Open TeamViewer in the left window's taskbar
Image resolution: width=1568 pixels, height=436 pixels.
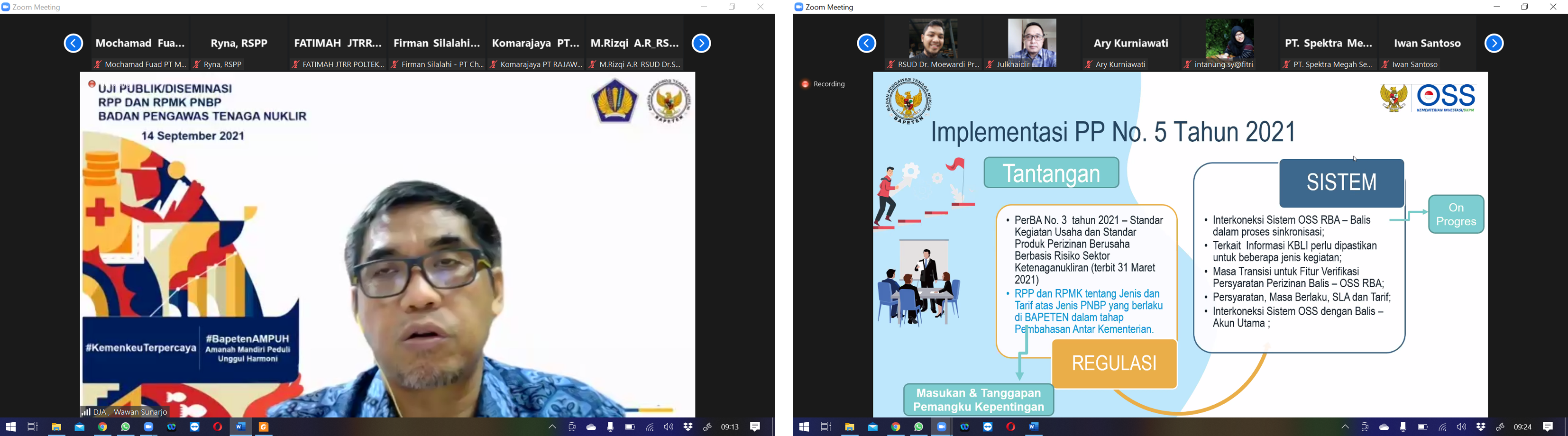(195, 427)
